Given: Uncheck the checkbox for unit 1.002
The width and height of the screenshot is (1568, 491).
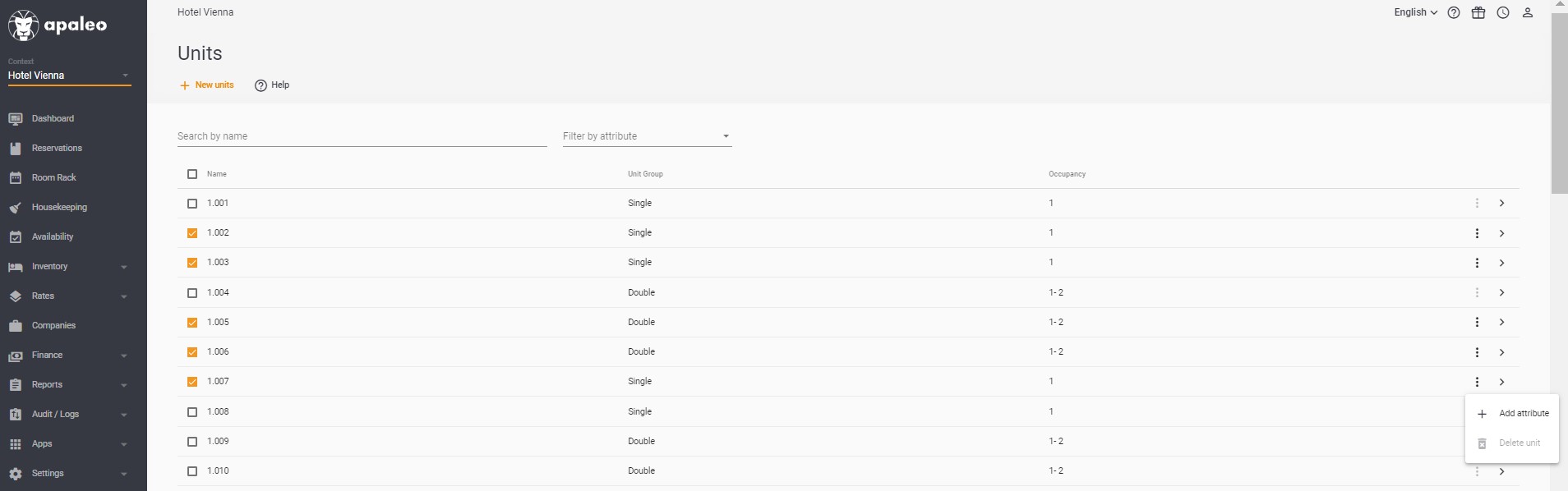Looking at the screenshot, I should [192, 233].
